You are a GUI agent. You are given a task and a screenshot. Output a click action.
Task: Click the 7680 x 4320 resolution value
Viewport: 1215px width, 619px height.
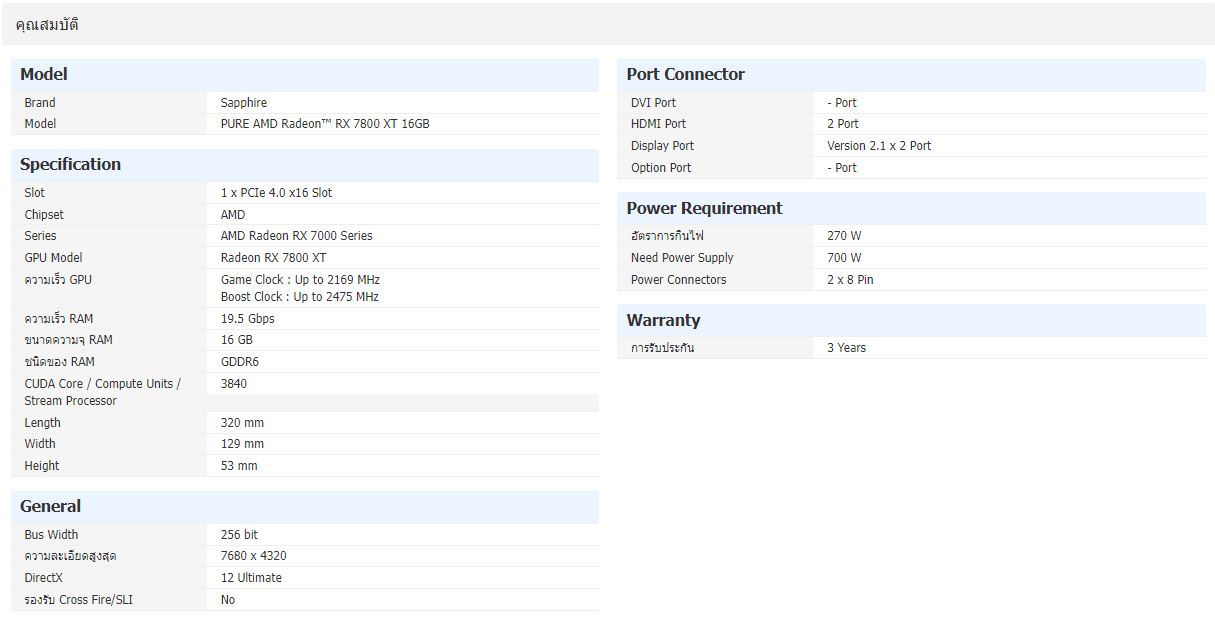(x=253, y=556)
